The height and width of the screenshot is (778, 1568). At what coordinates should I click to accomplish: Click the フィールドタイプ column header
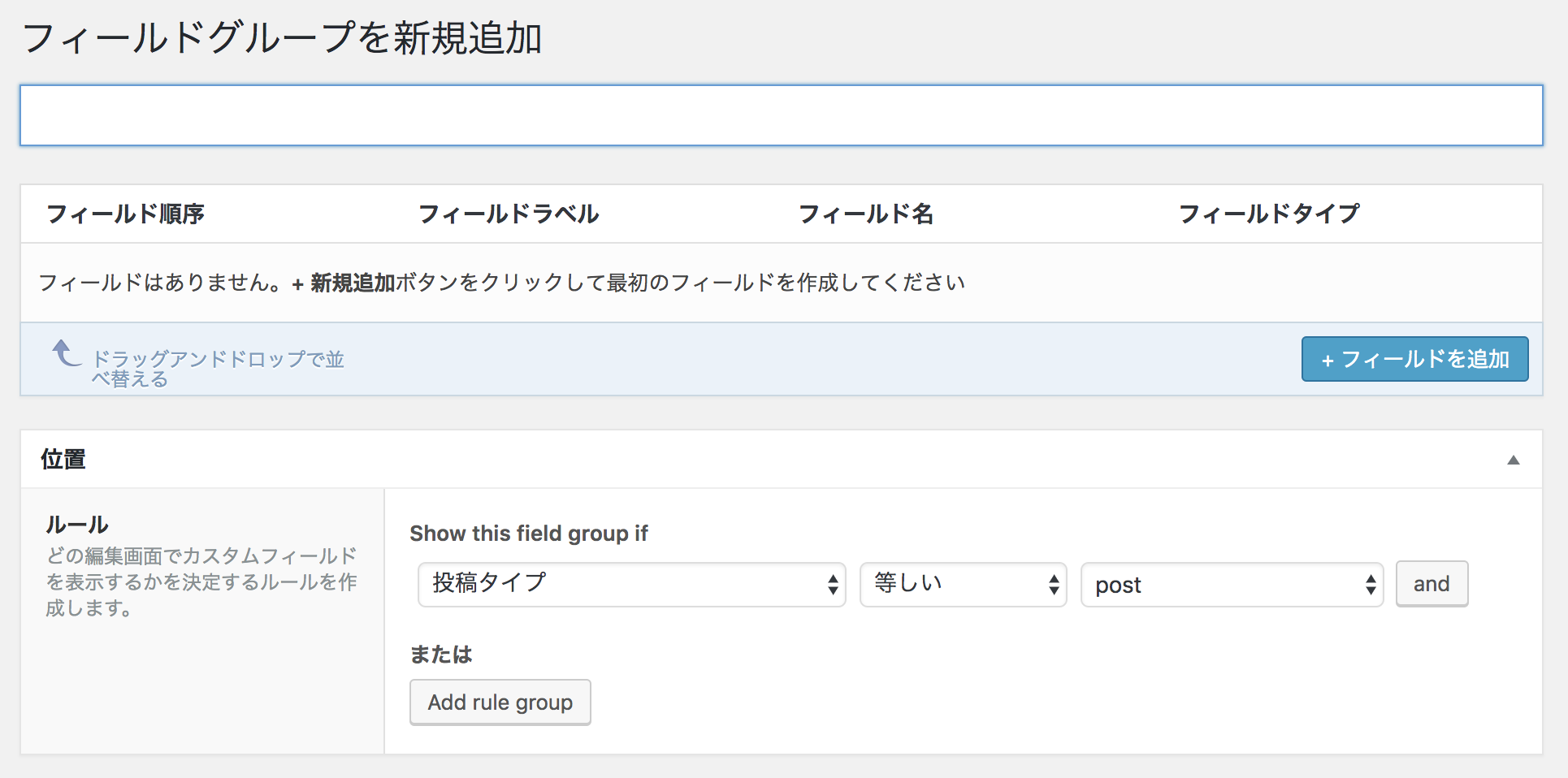pyautogui.click(x=1268, y=214)
